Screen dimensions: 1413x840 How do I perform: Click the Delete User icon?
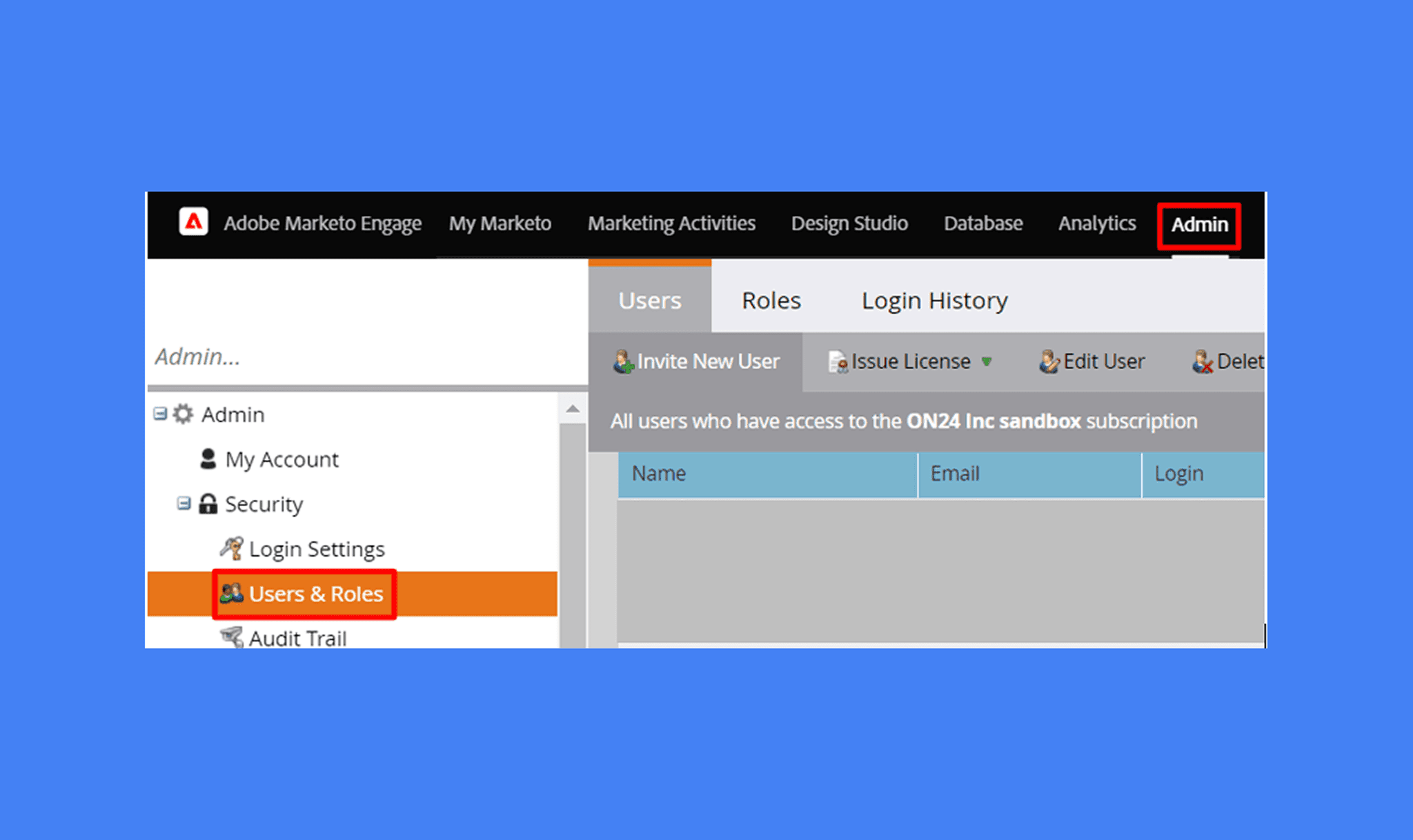pyautogui.click(x=1203, y=361)
